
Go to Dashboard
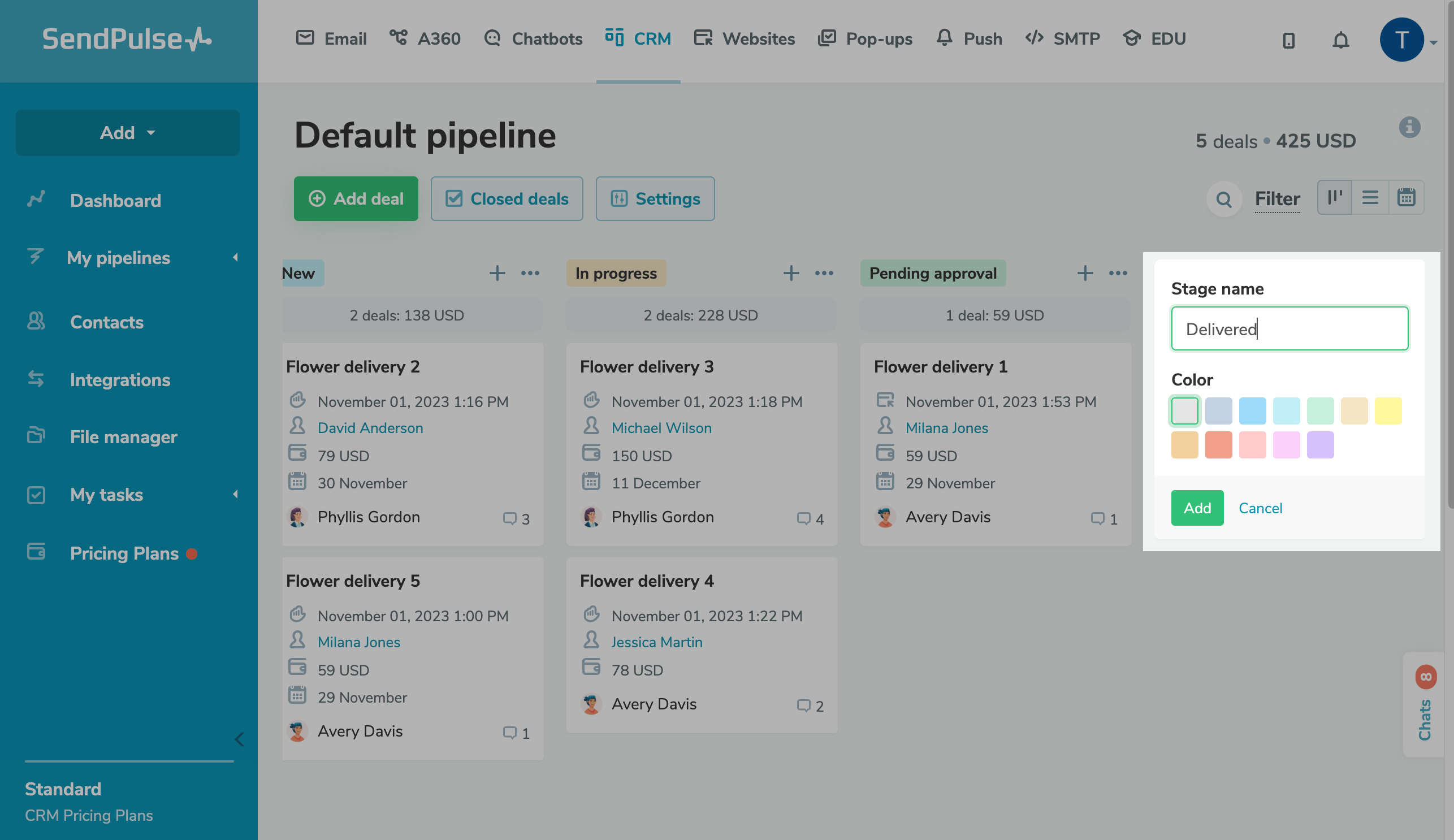click(115, 200)
